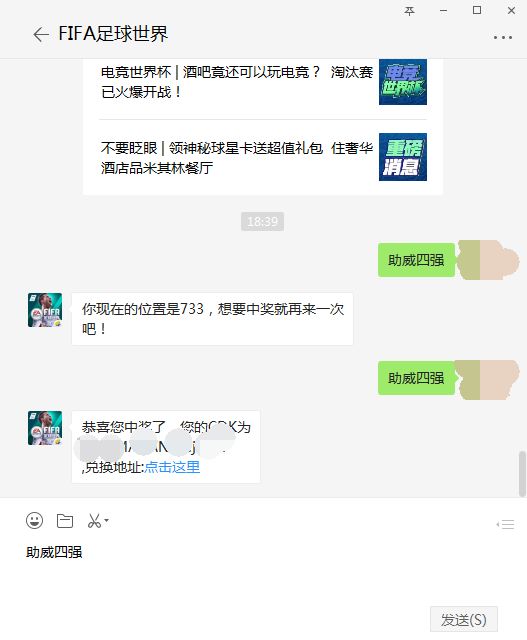Open the 不要眨眼 领神秘球星卡 article headline
The height and width of the screenshot is (640, 527).
(237, 158)
